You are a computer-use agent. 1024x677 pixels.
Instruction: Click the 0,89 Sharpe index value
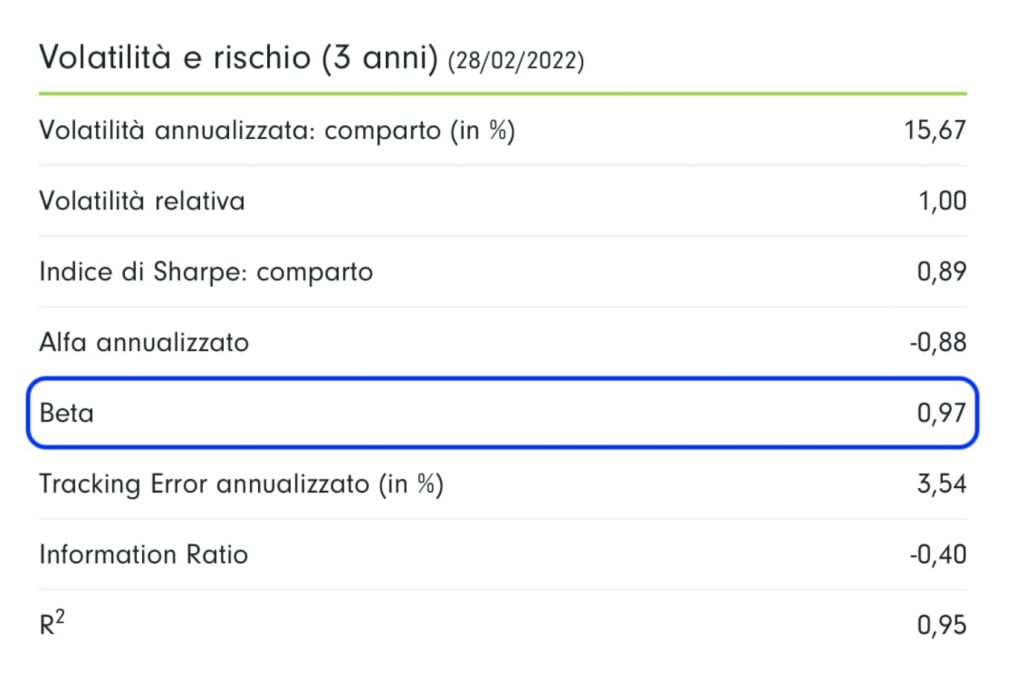click(x=941, y=271)
